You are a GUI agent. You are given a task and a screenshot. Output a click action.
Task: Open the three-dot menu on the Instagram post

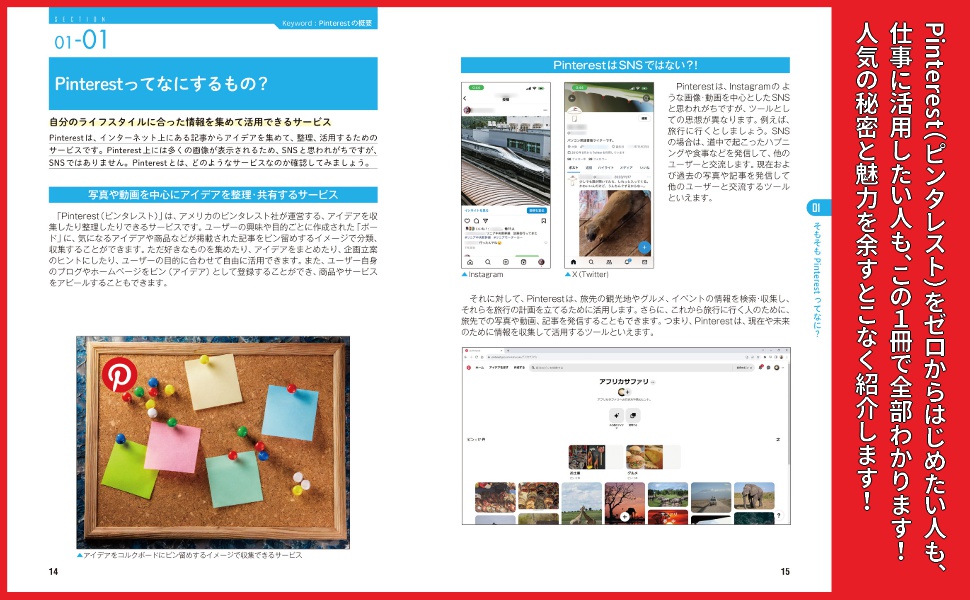point(545,111)
